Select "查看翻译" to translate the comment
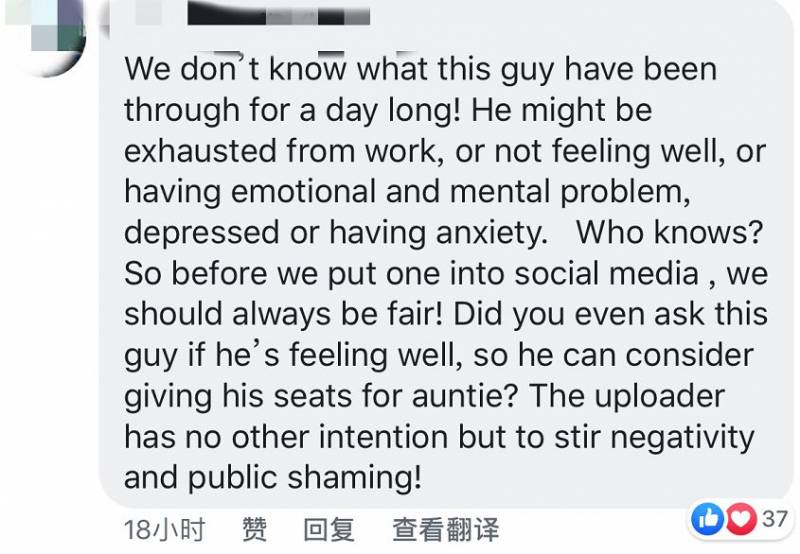 coord(445,529)
